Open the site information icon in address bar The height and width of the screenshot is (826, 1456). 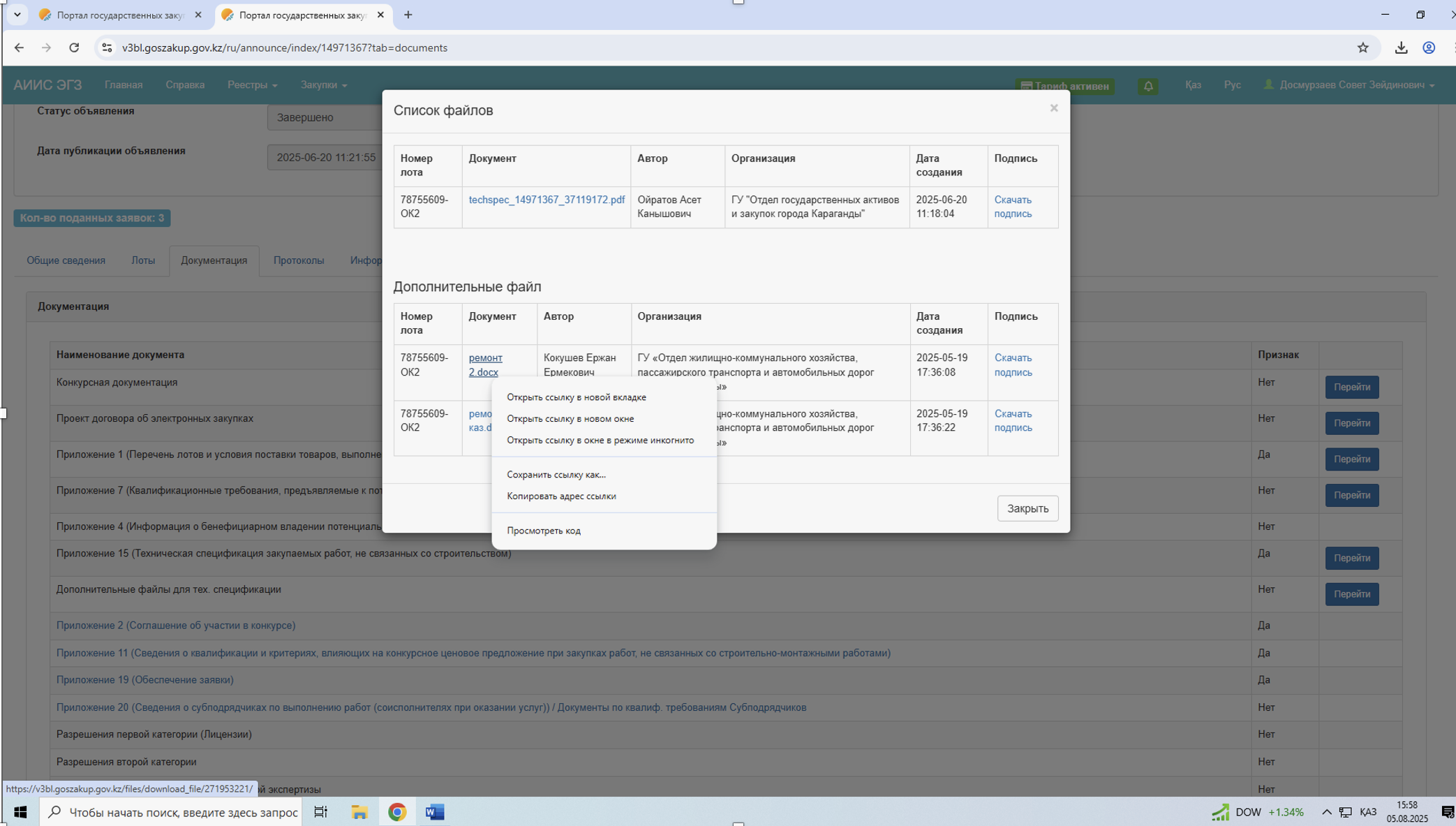107,47
